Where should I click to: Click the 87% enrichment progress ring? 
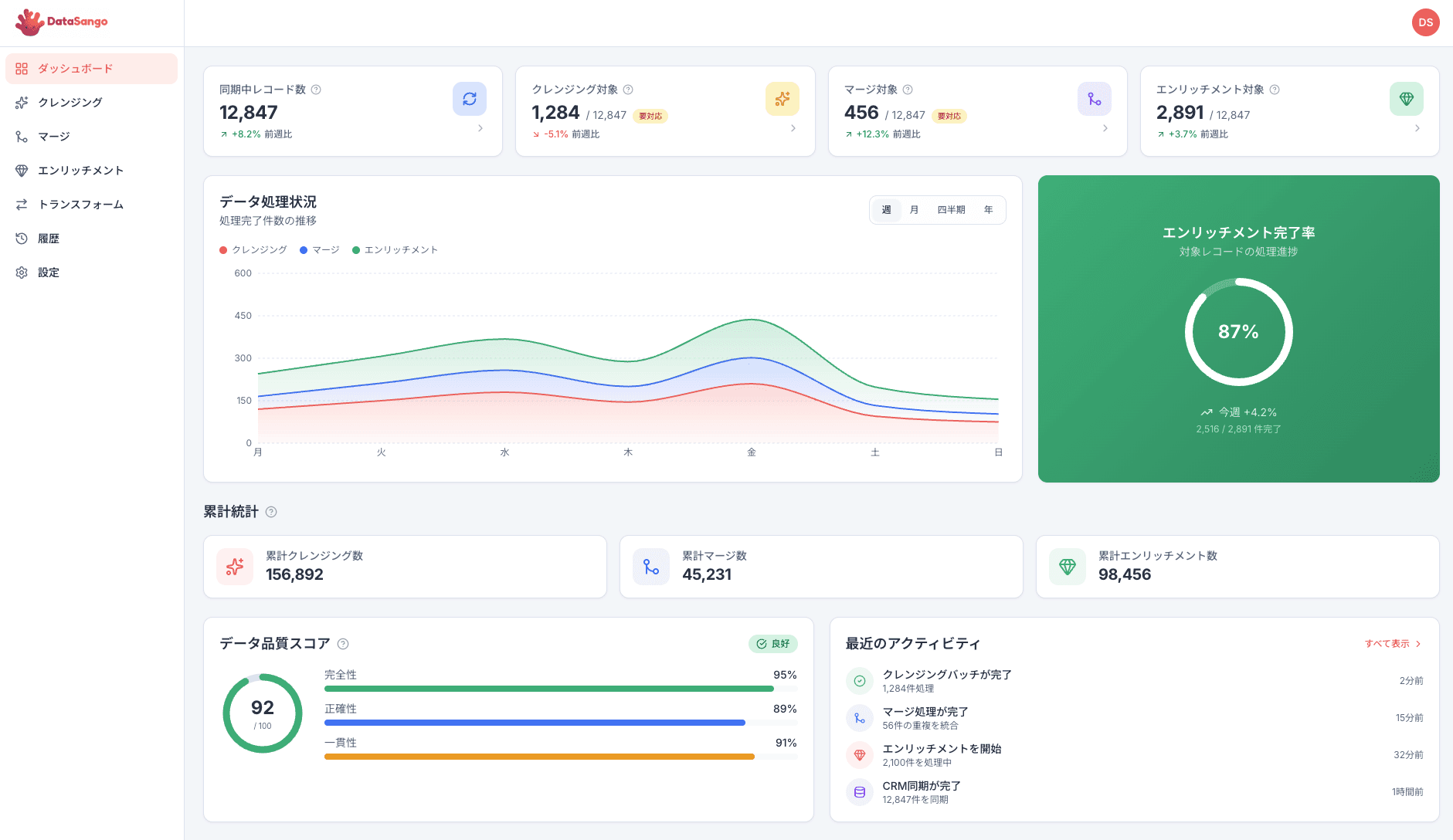tap(1239, 332)
